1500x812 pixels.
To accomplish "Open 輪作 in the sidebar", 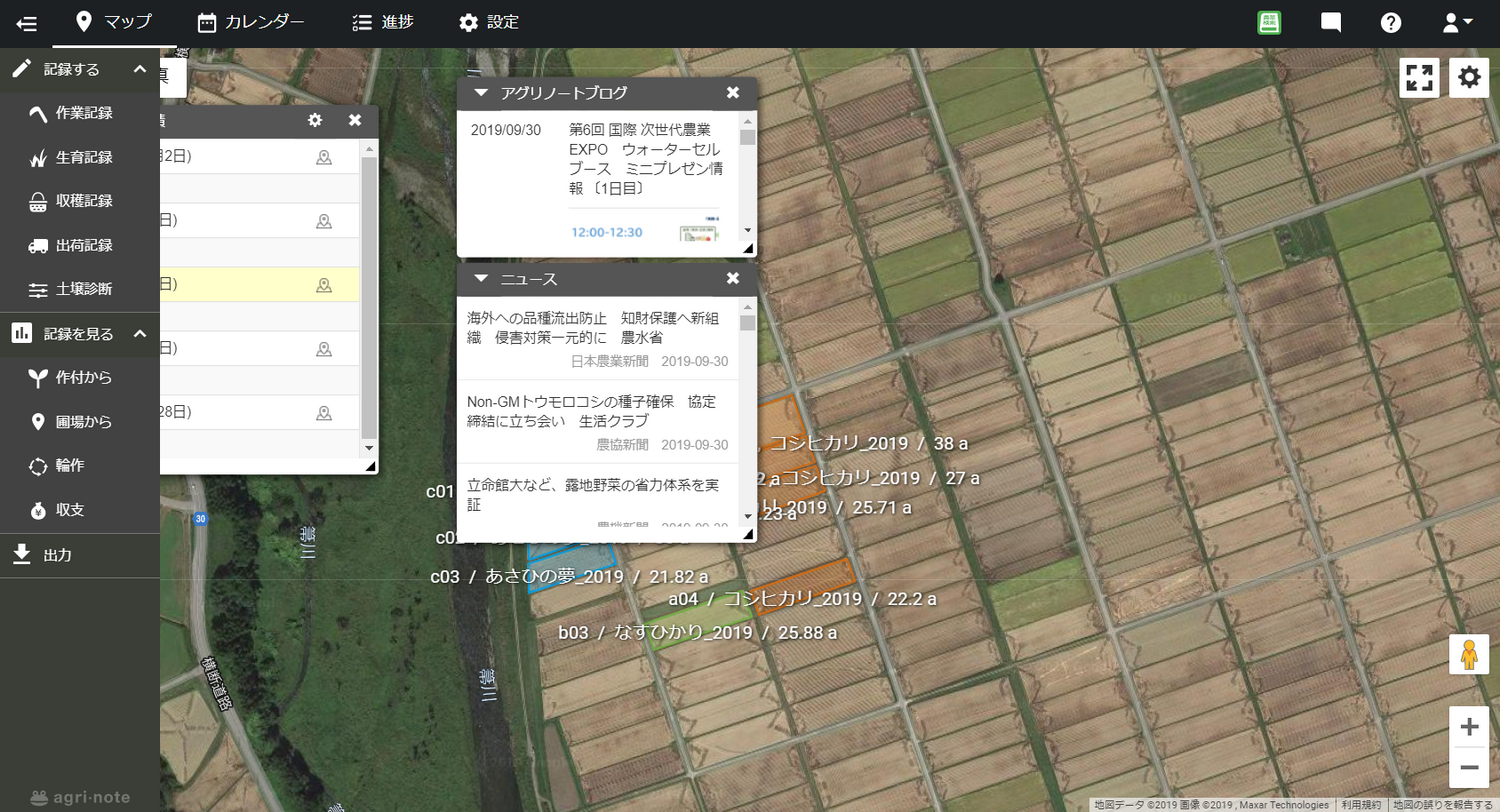I will 80,466.
